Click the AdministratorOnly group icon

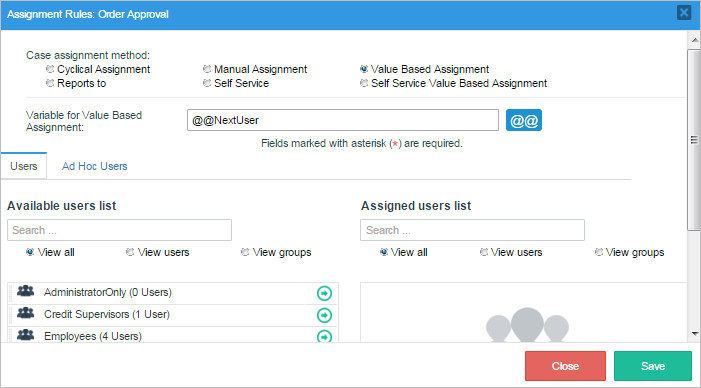click(25, 291)
